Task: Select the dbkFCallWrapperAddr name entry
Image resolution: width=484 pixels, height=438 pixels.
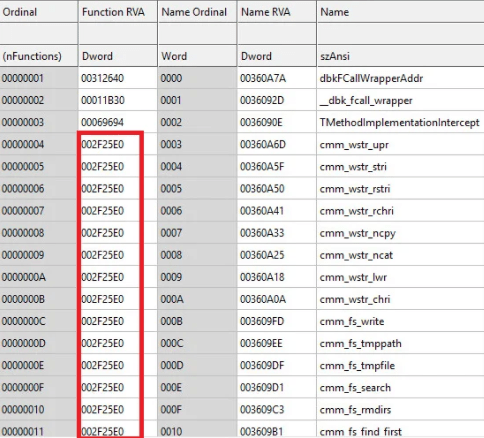Action: click(401, 78)
